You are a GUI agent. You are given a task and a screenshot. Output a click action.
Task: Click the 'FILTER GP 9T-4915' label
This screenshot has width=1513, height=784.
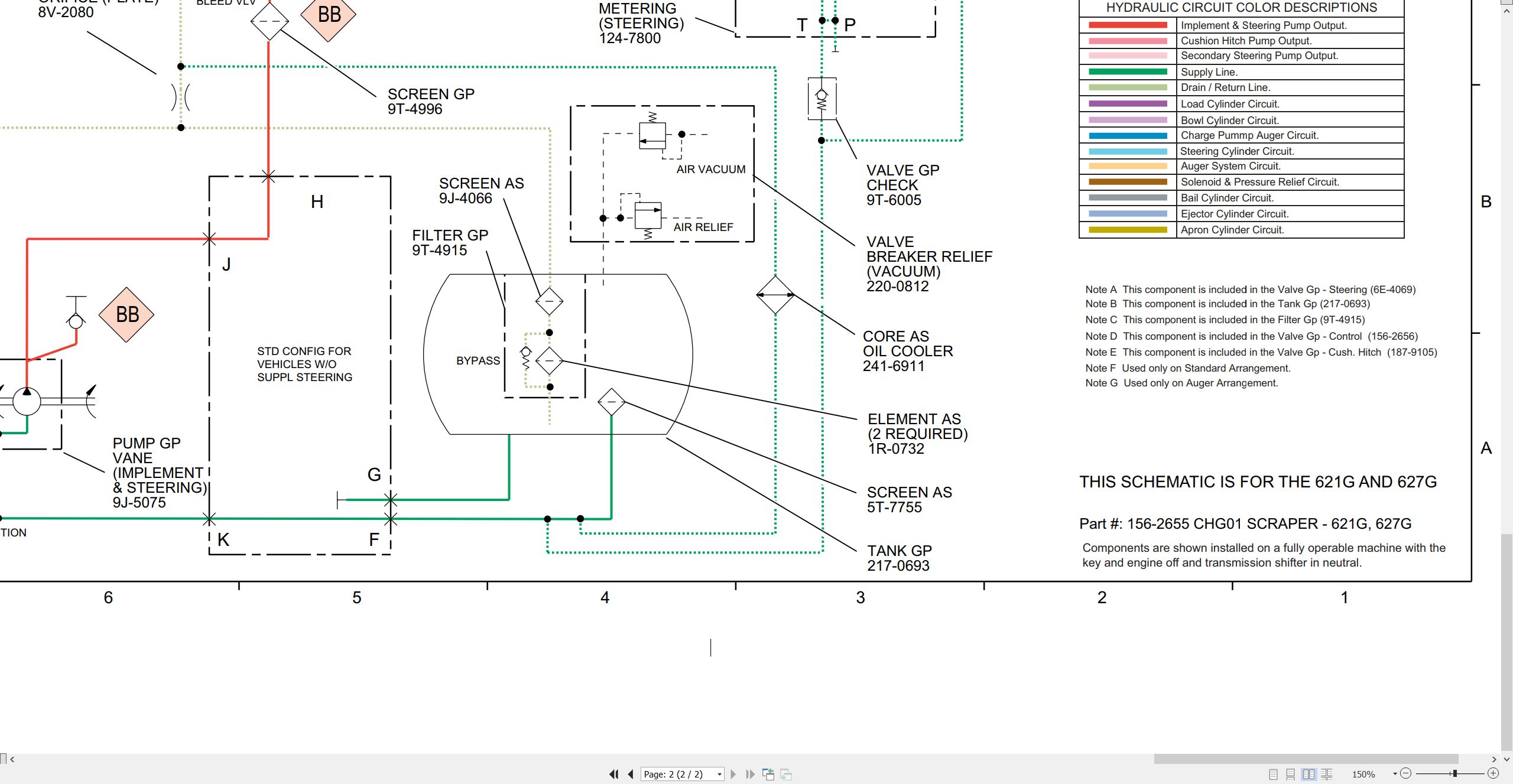(x=450, y=242)
